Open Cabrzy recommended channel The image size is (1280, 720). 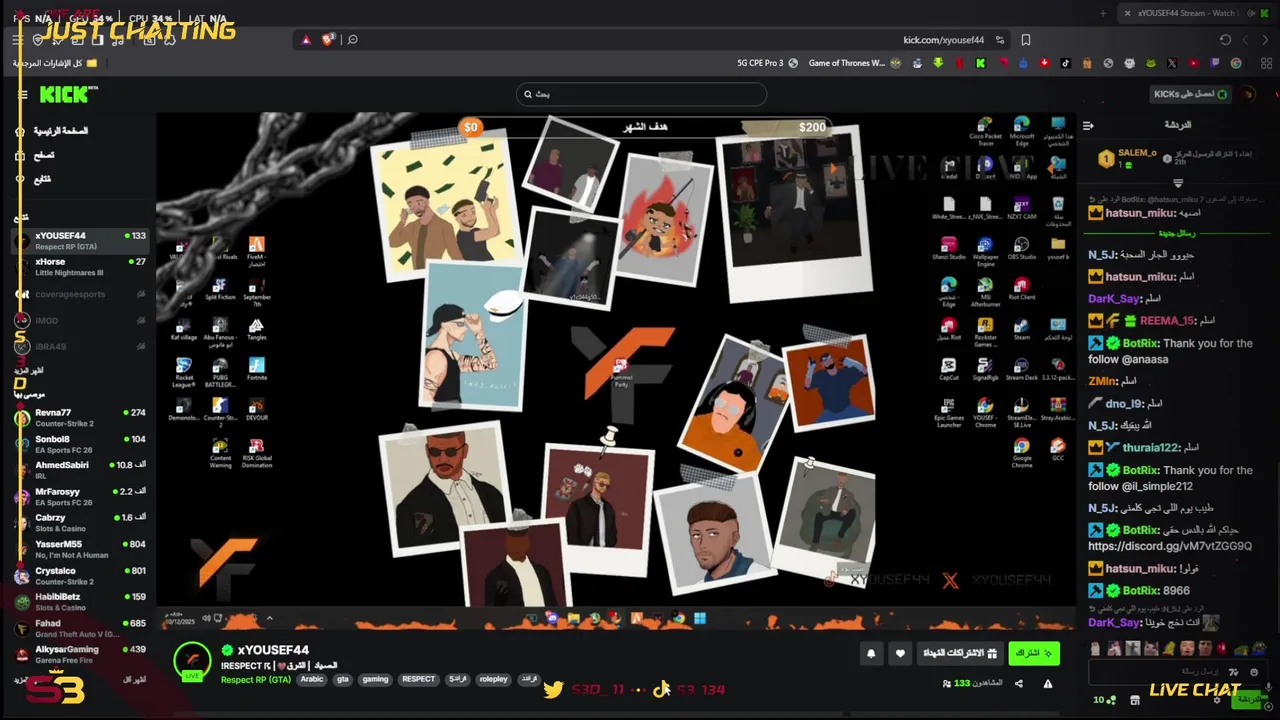(80, 523)
